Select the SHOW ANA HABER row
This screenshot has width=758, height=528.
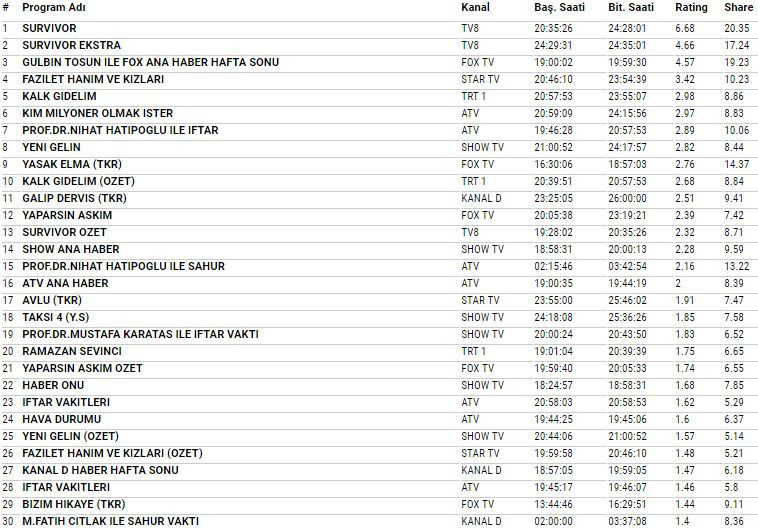click(70, 249)
